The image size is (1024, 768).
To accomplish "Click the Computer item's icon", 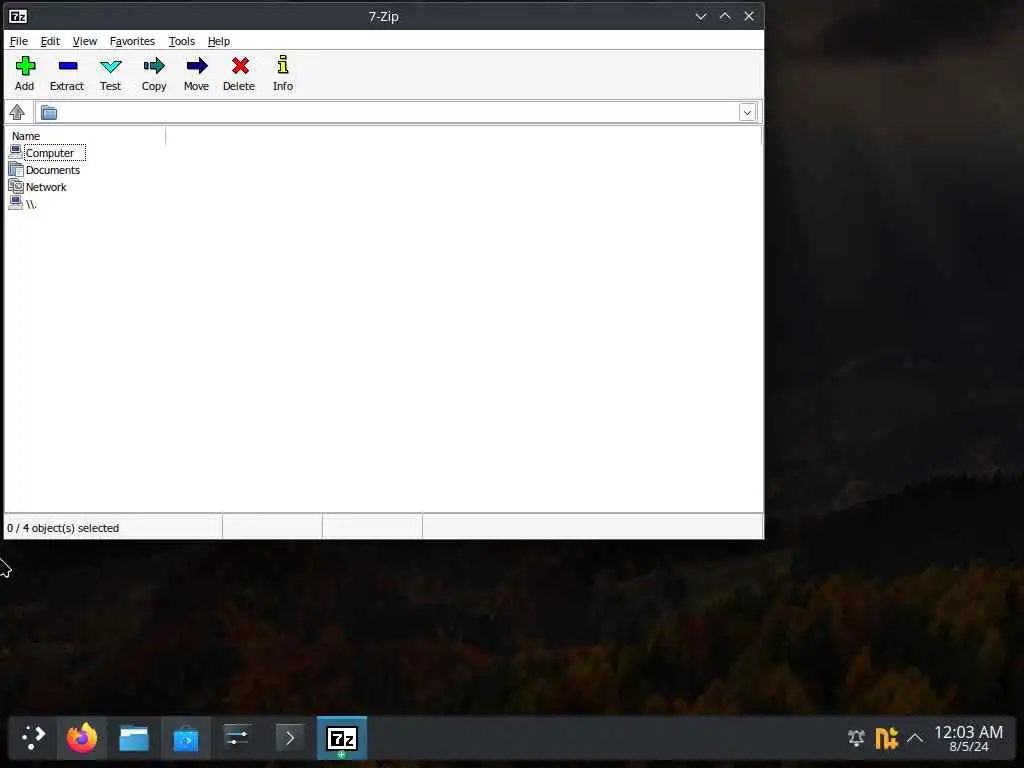I will pyautogui.click(x=16, y=152).
